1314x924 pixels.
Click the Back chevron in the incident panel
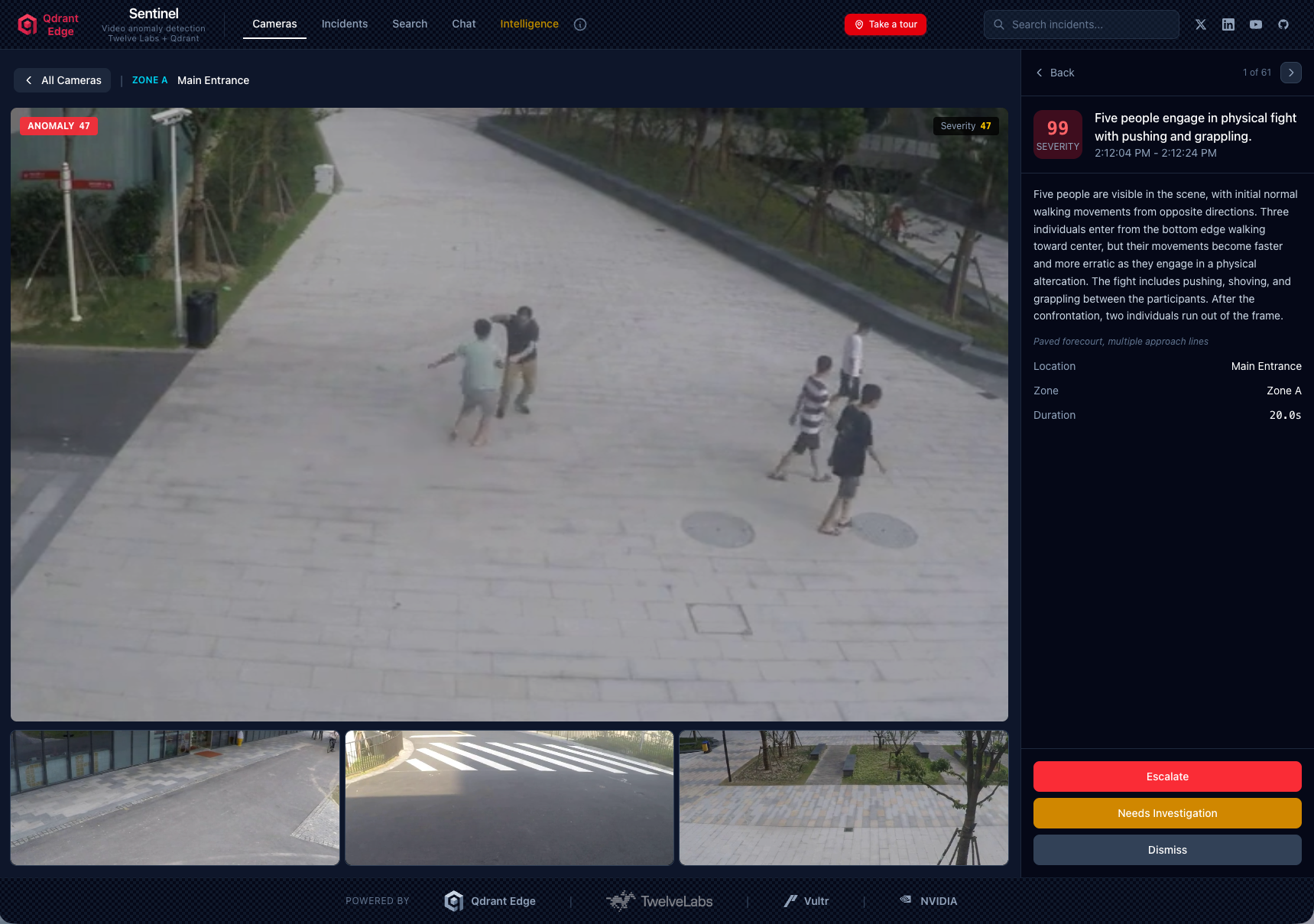[1040, 73]
